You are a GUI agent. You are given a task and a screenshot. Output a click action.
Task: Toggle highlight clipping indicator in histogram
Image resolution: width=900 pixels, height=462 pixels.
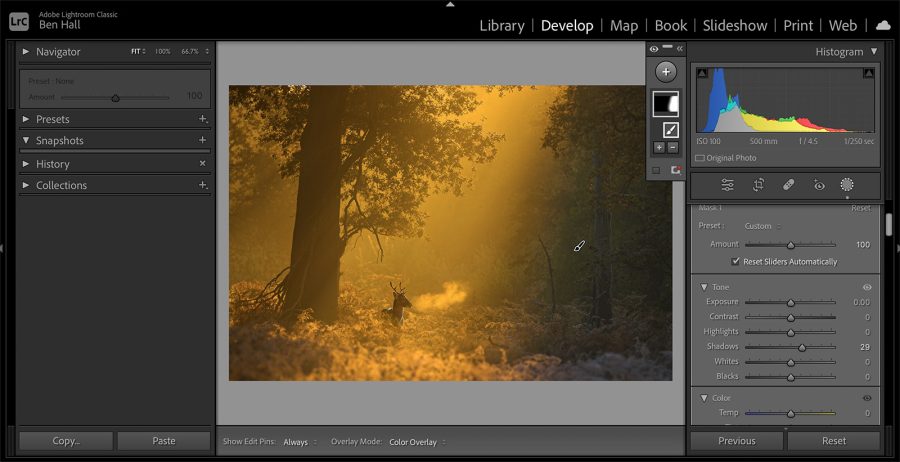tap(868, 73)
